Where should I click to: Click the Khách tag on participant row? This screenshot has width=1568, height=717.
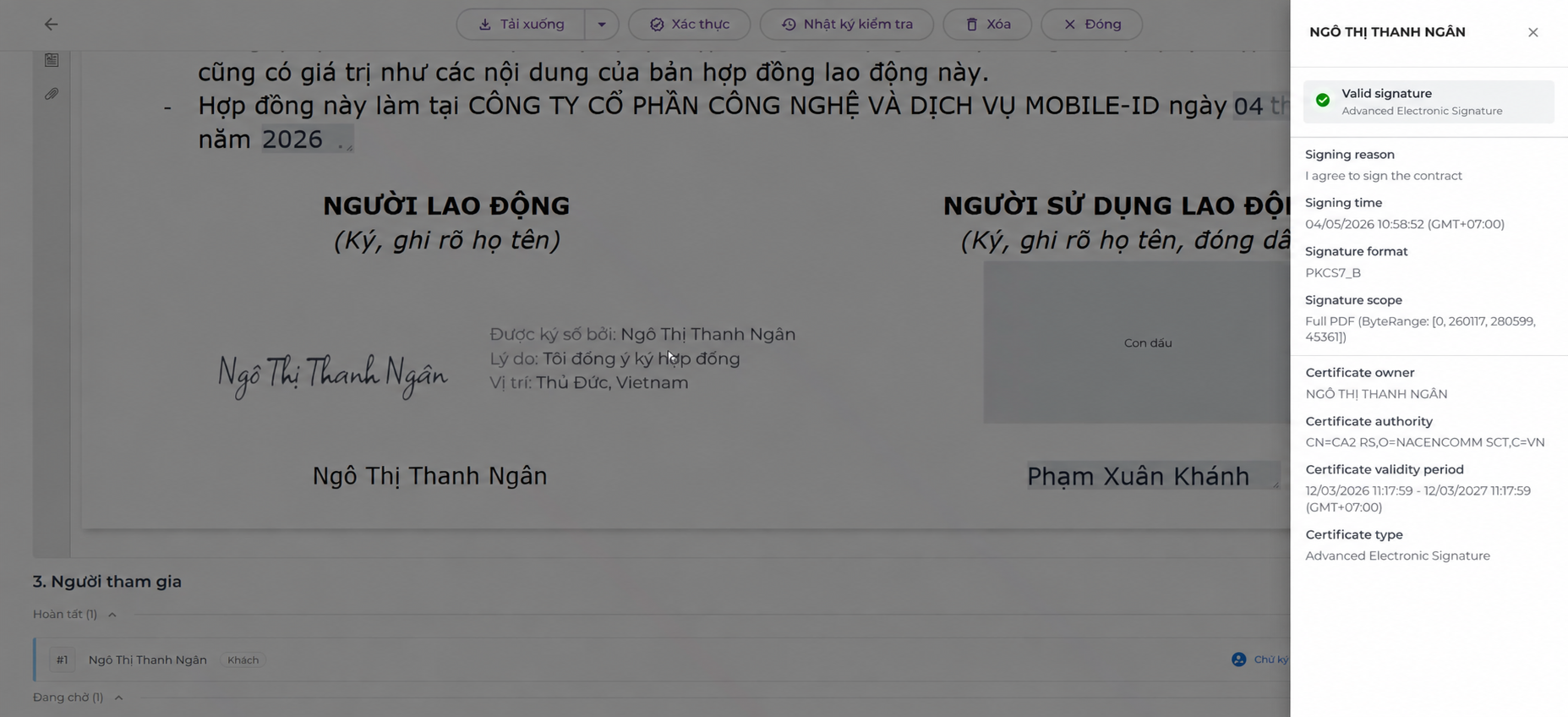pyautogui.click(x=243, y=660)
